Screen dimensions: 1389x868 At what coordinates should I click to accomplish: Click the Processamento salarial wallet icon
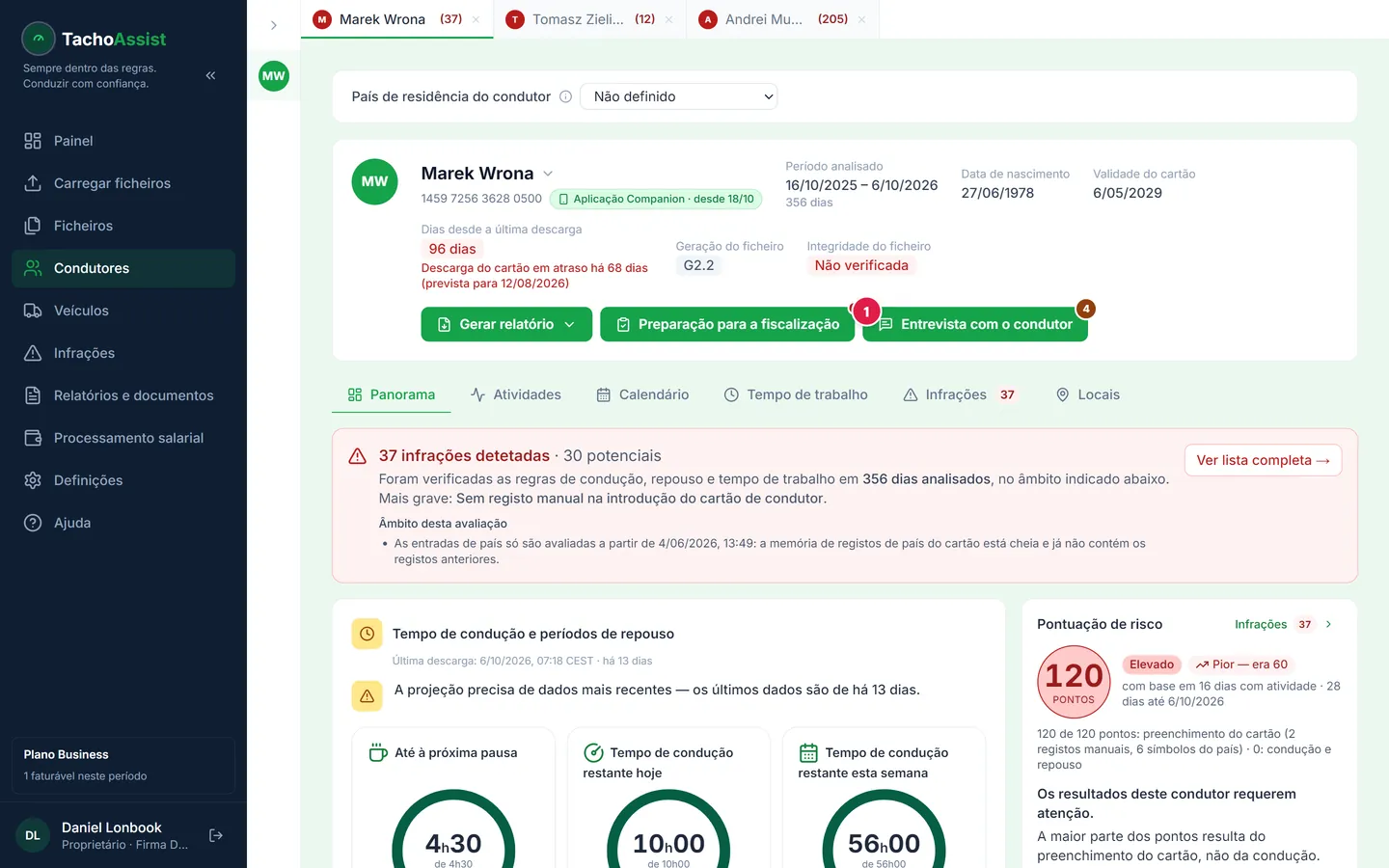coord(33,438)
